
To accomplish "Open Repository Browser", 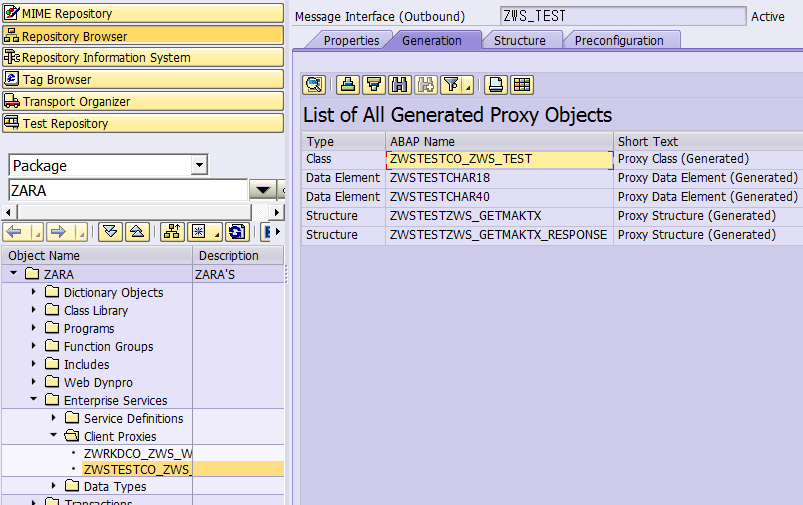I will click(x=143, y=36).
